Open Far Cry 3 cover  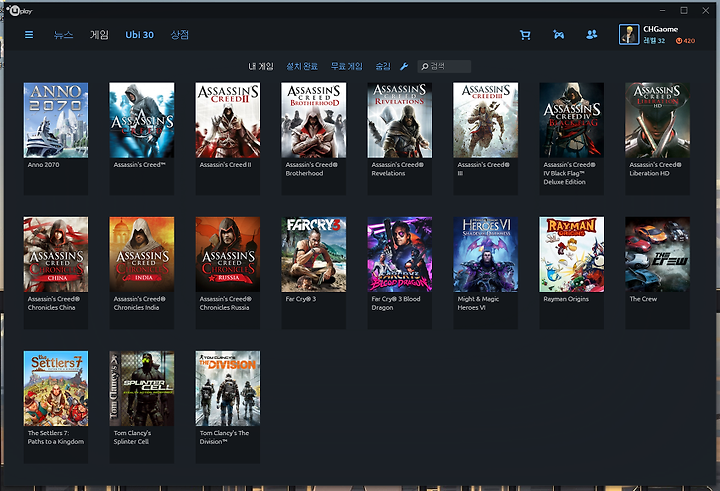point(314,254)
